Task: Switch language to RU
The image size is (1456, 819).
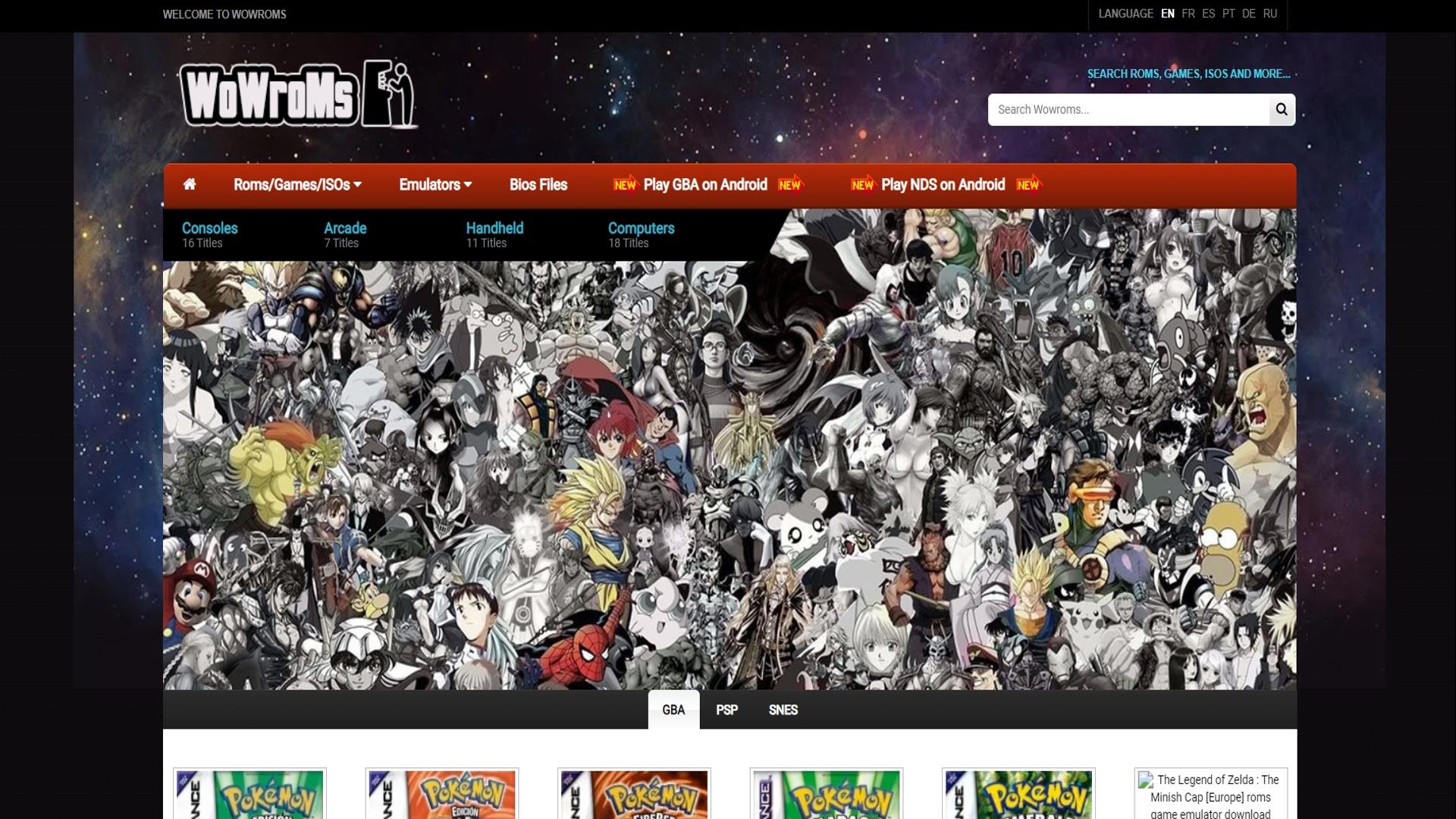Action: pos(1270,14)
